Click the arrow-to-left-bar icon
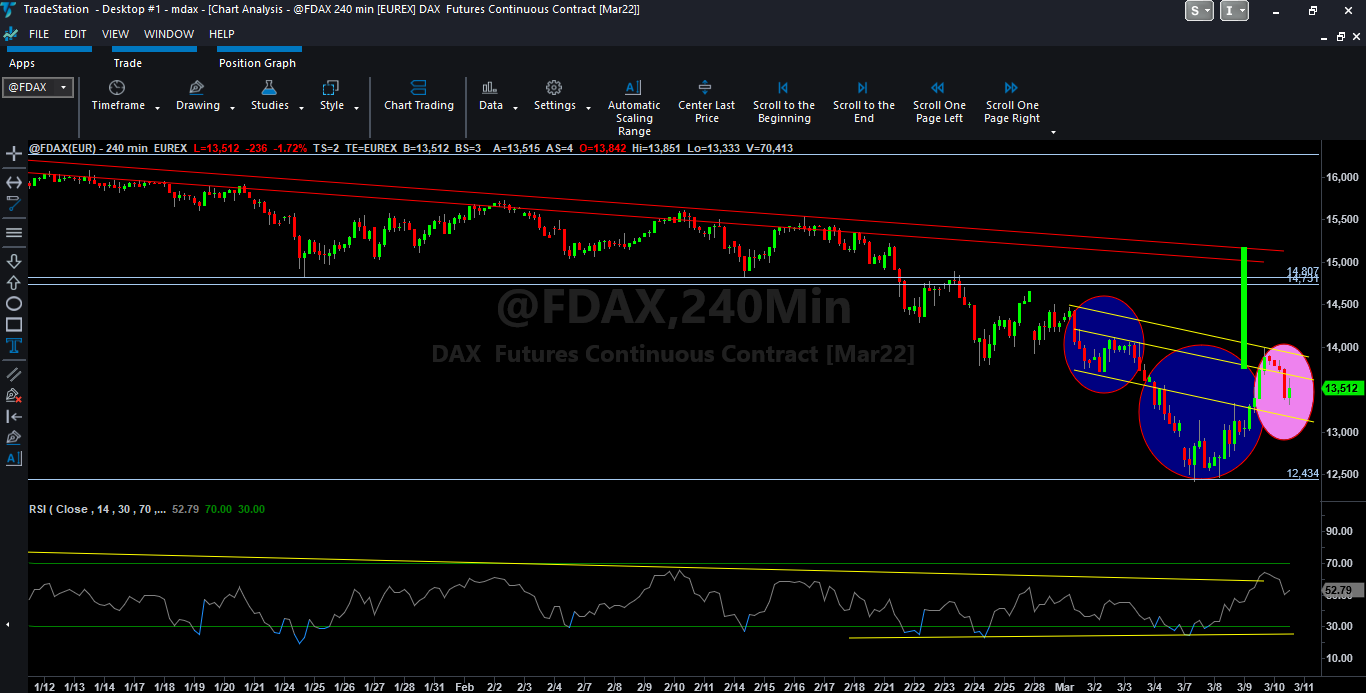This screenshot has height=693, width=1366. 14,417
